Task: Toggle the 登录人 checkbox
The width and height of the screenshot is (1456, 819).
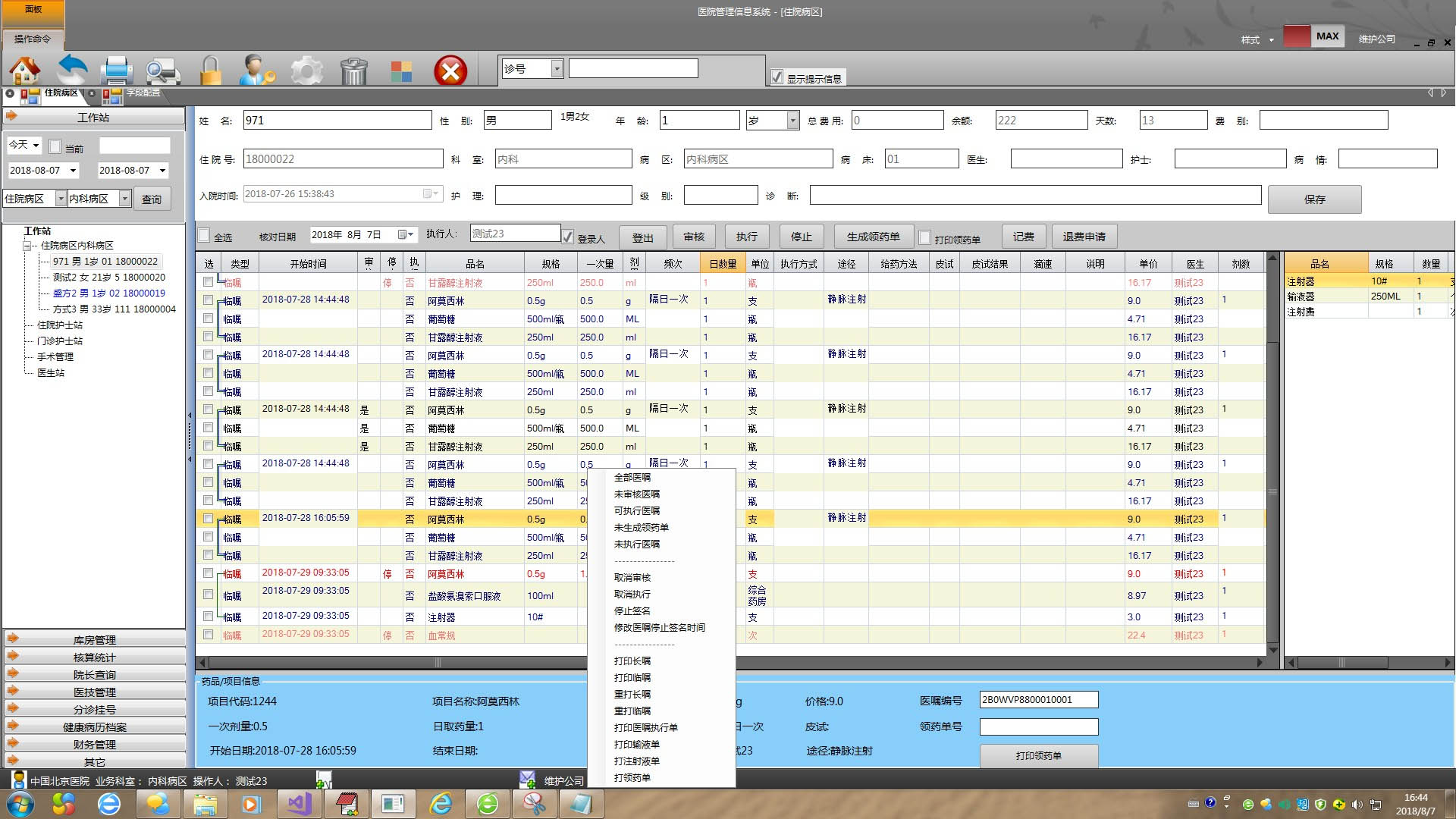Action: [567, 237]
